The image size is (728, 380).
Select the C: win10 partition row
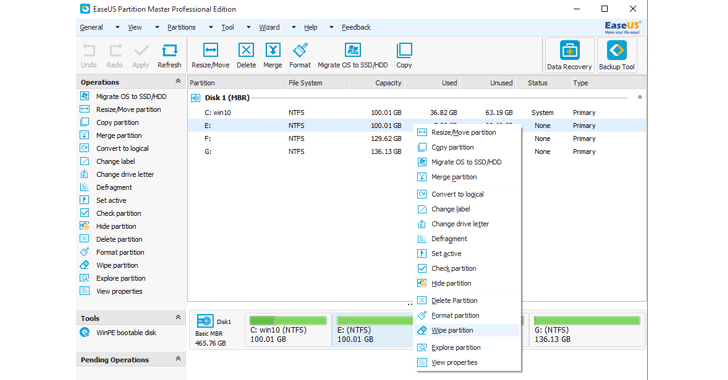coord(416,112)
